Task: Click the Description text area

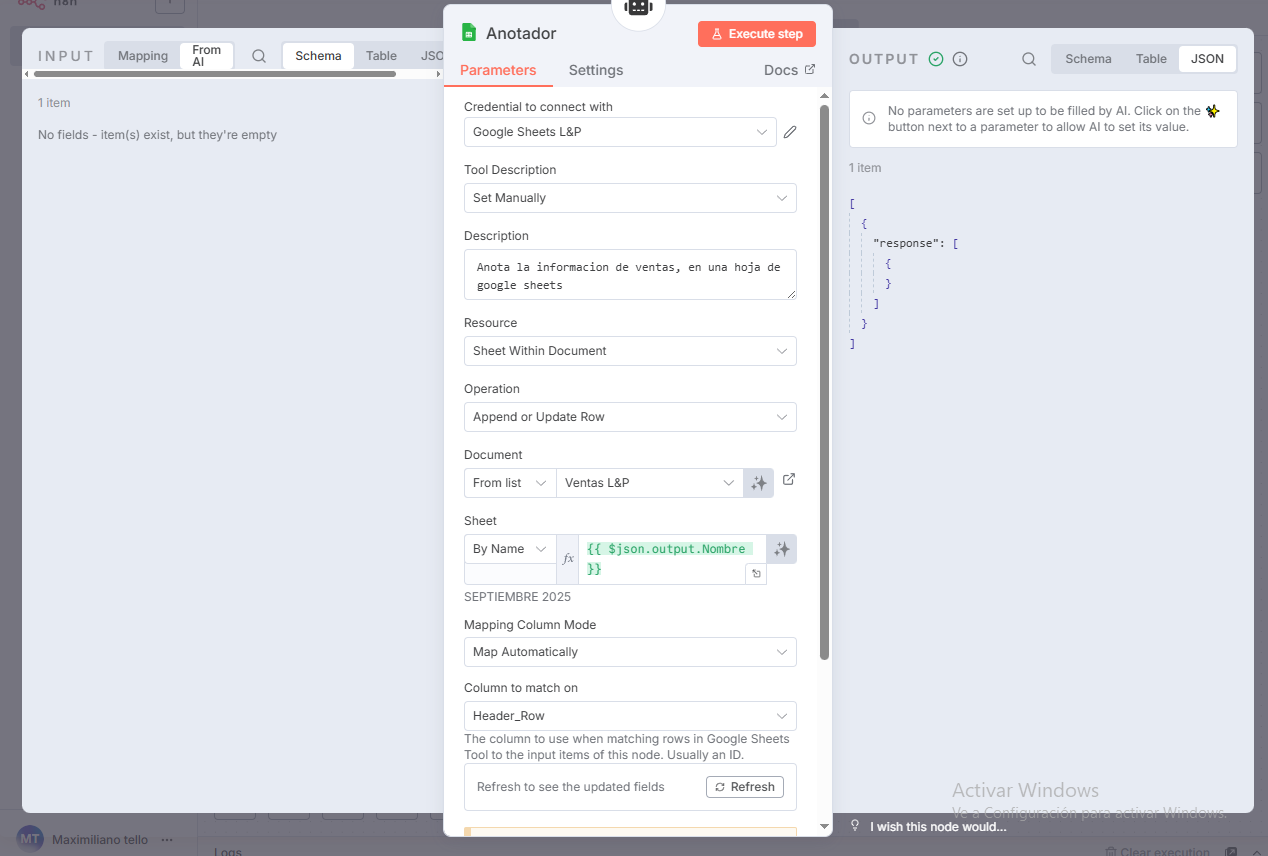Action: click(x=630, y=275)
